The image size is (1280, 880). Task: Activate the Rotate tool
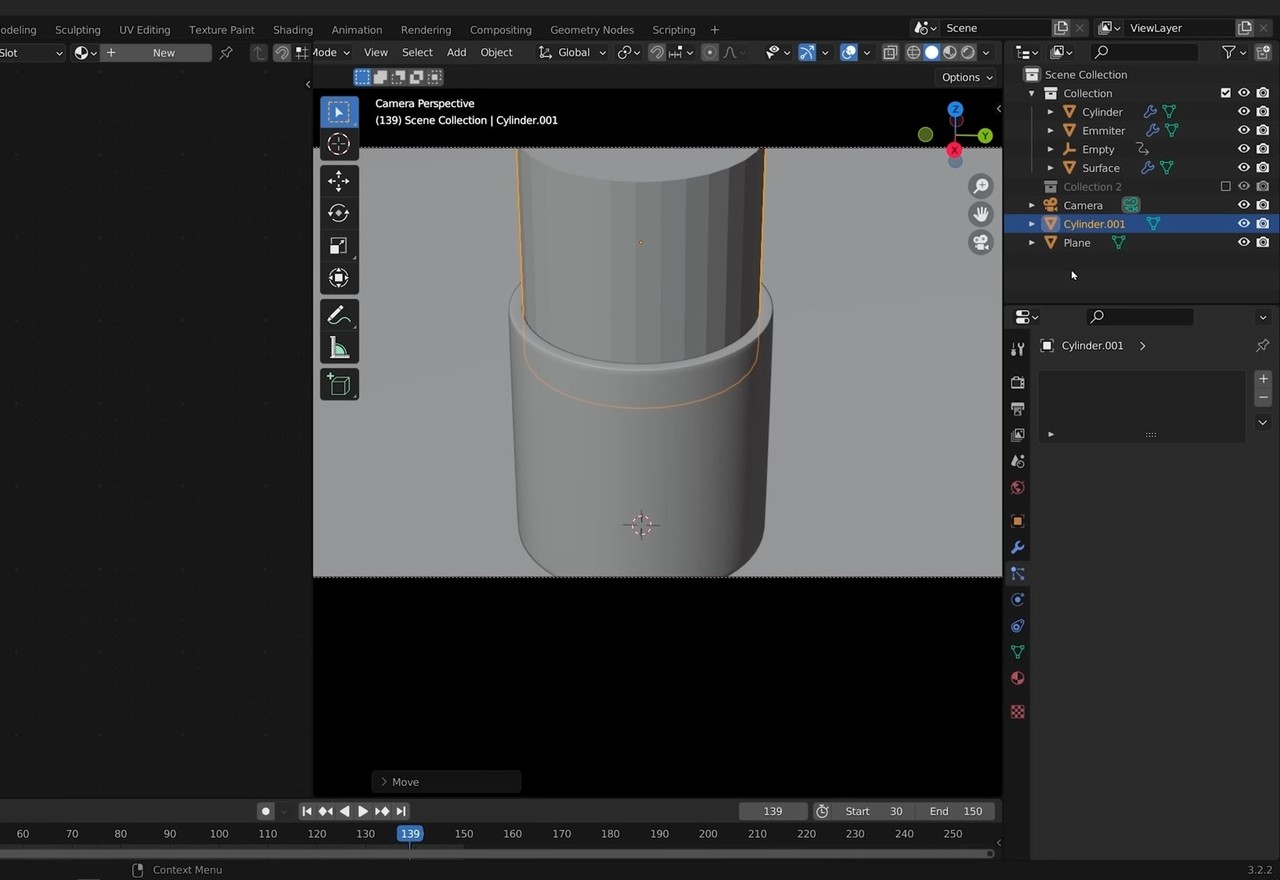pos(339,213)
